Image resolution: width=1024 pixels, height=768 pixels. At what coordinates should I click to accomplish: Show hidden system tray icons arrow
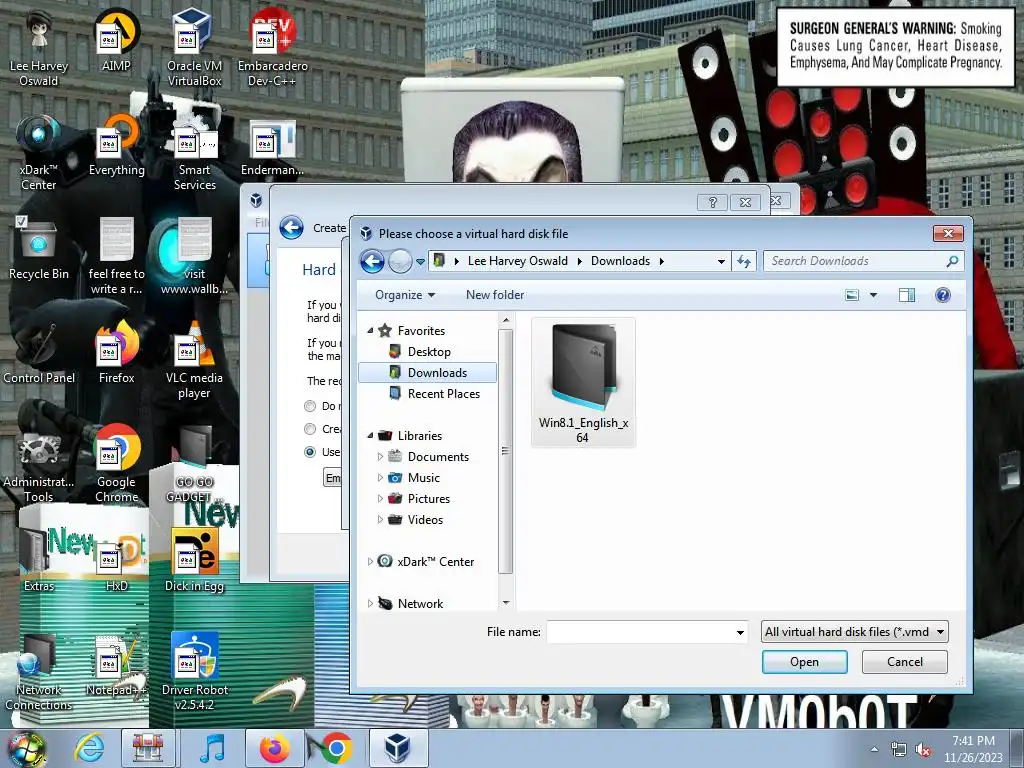click(874, 750)
